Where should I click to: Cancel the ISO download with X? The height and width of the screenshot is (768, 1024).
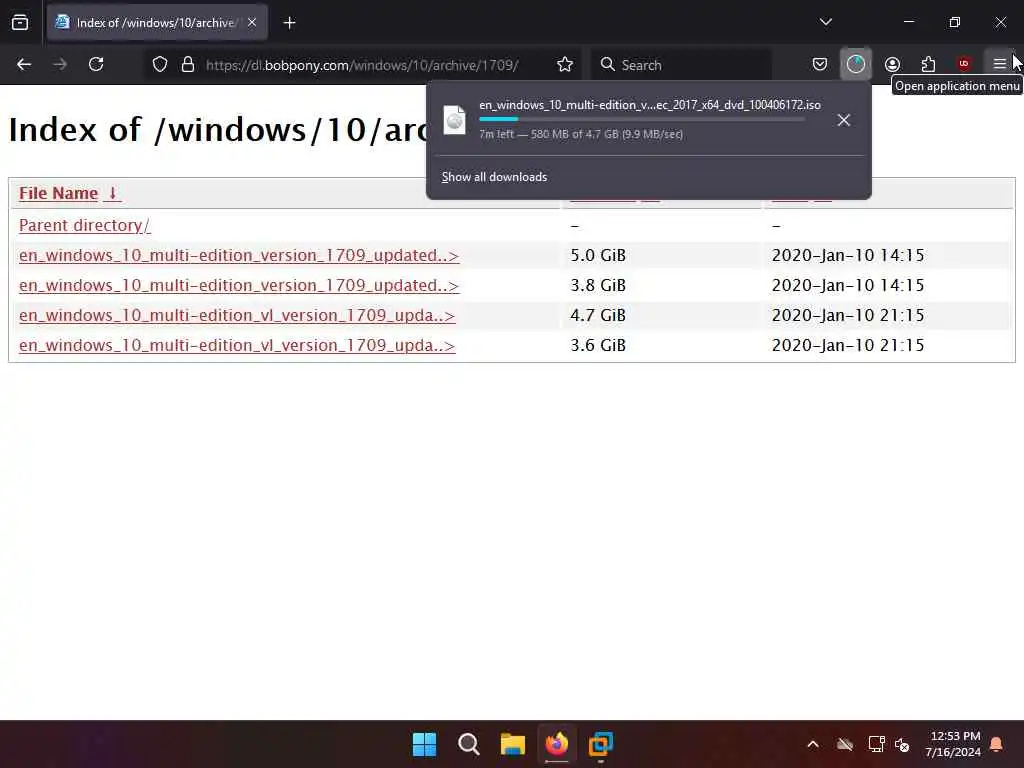pos(844,120)
